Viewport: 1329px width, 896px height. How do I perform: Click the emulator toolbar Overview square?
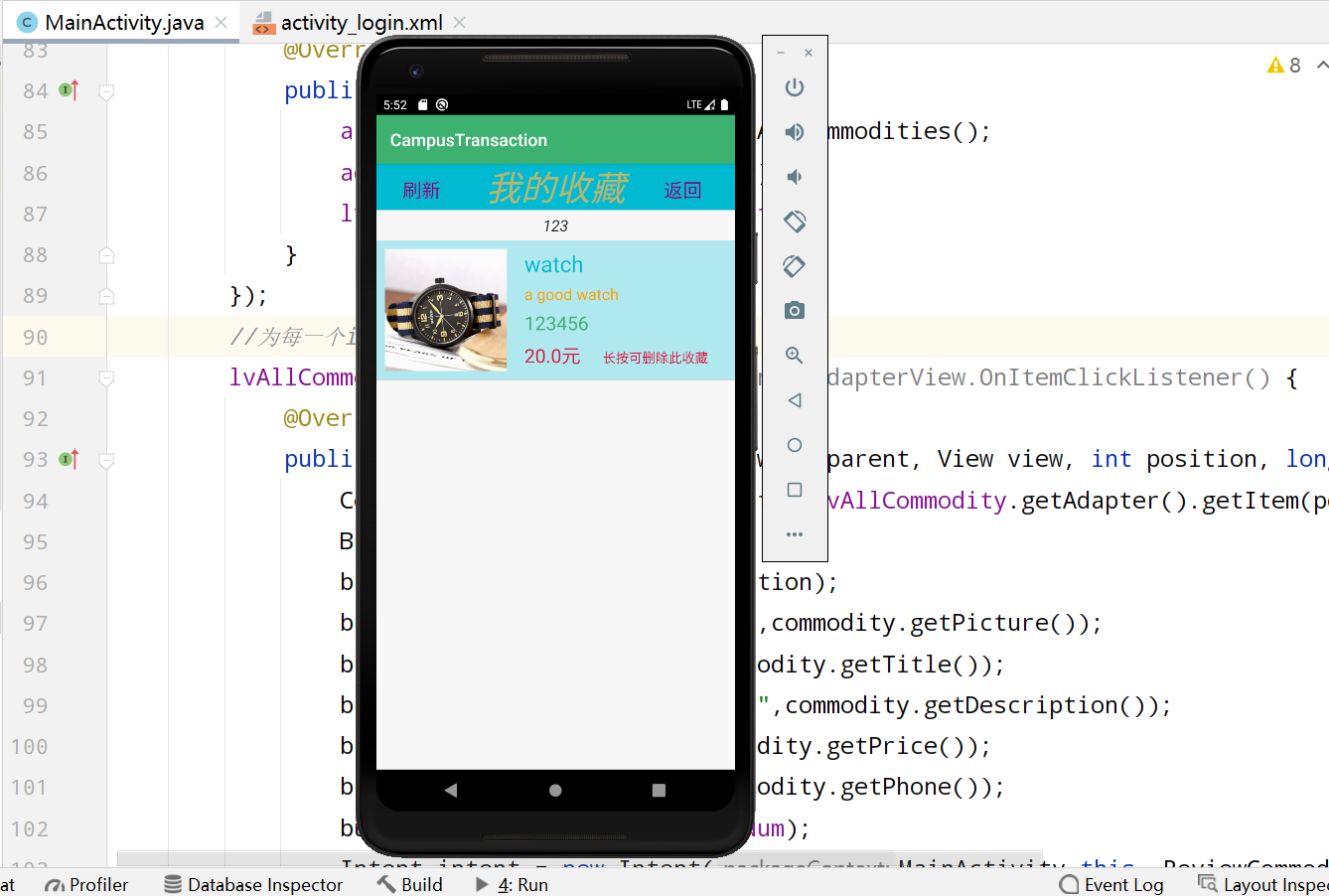click(795, 490)
